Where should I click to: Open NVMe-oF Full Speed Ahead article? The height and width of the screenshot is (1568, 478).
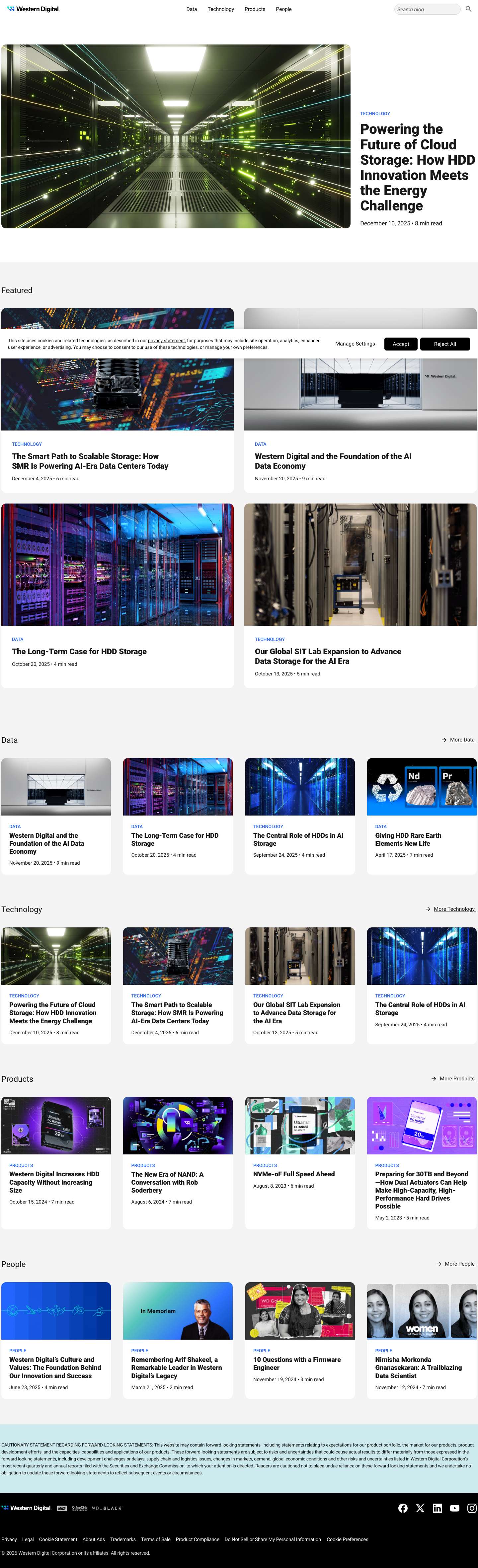click(x=294, y=1174)
